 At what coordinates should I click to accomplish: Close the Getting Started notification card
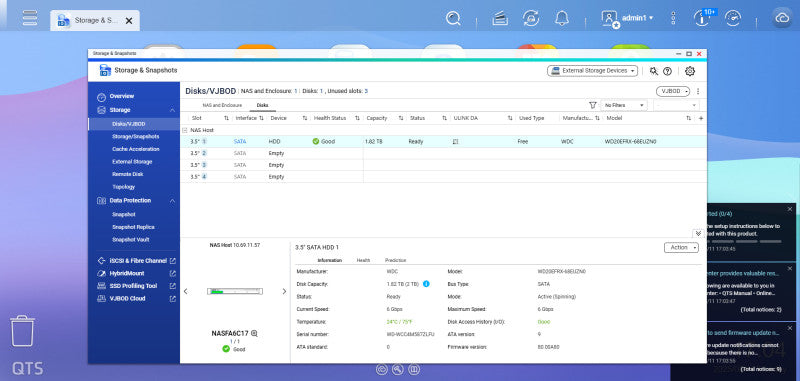790,209
